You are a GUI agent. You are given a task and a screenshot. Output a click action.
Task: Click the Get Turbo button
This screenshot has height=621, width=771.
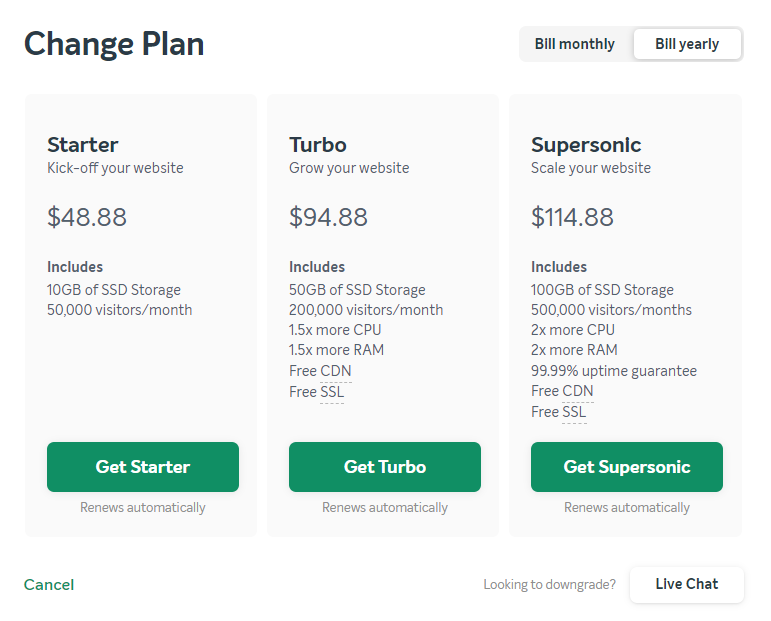pyautogui.click(x=385, y=467)
